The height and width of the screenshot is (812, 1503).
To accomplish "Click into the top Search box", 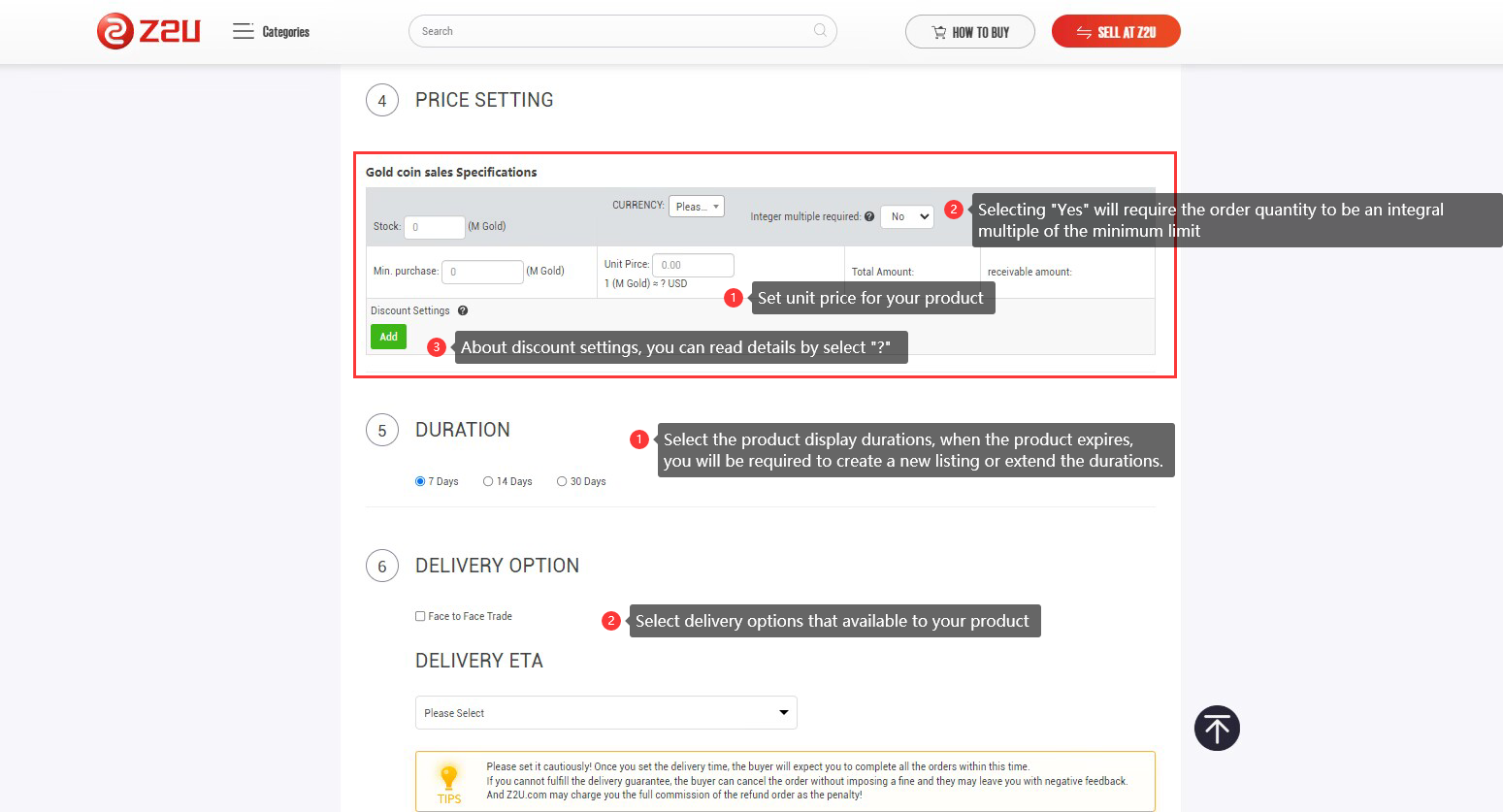I will [x=611, y=31].
